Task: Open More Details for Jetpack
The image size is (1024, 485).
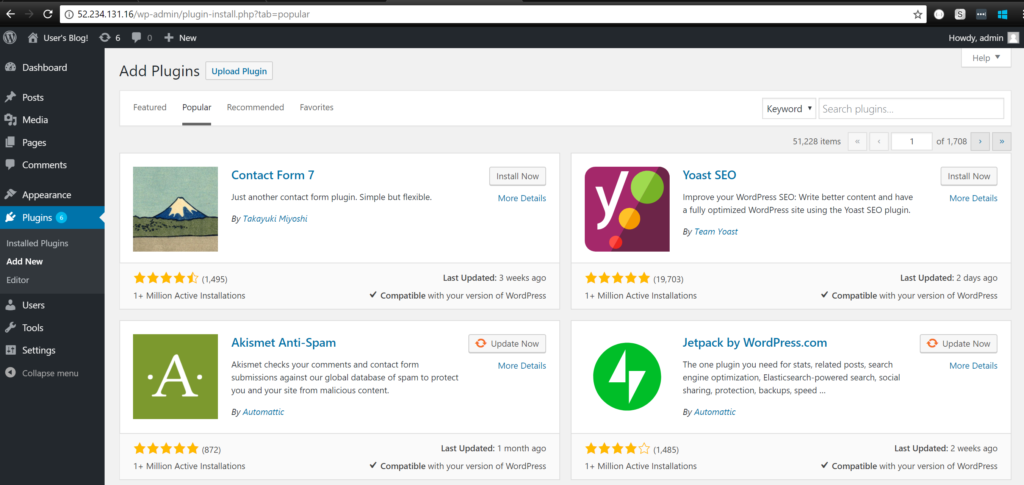Action: point(974,366)
